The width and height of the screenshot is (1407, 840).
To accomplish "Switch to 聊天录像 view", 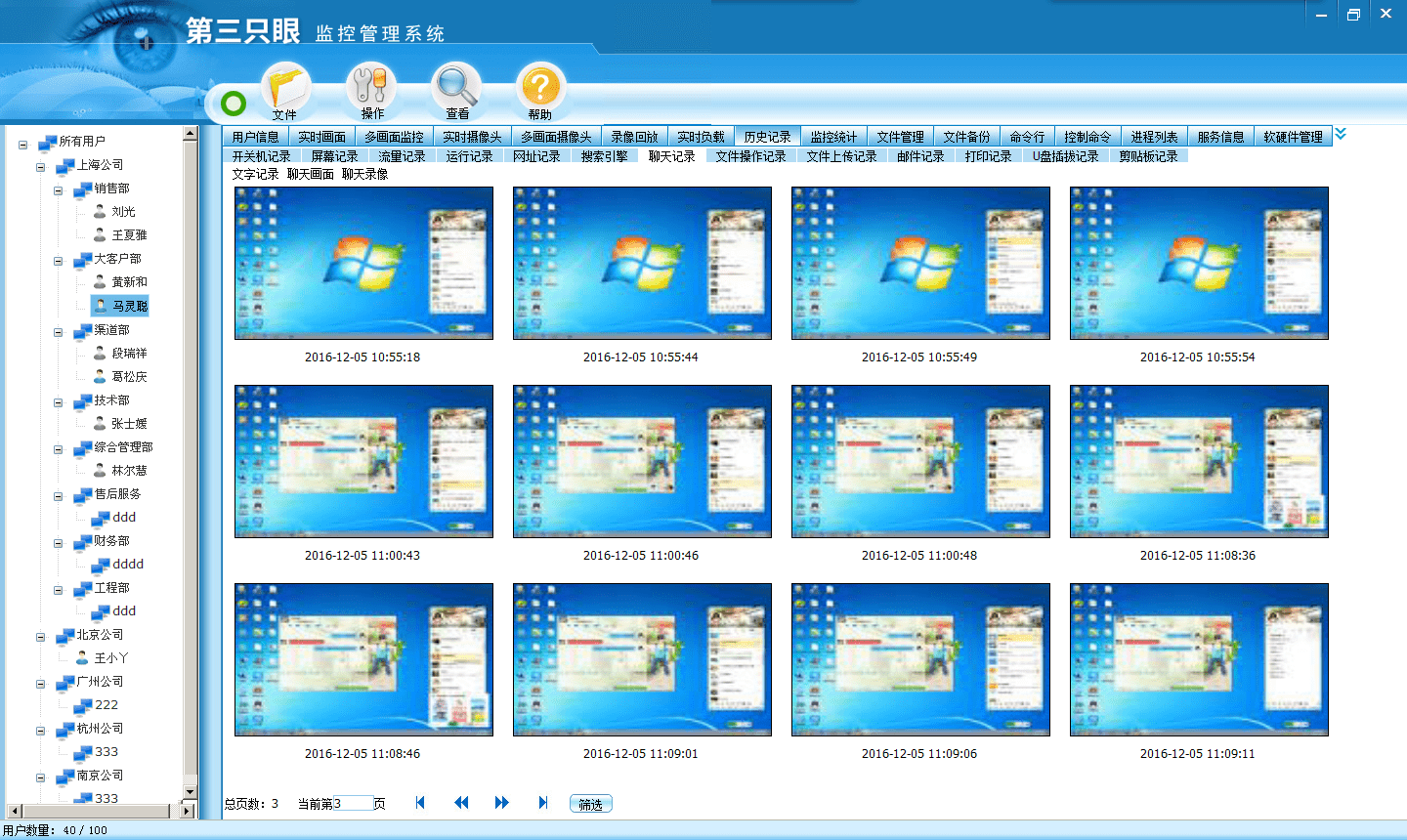I will (x=365, y=174).
